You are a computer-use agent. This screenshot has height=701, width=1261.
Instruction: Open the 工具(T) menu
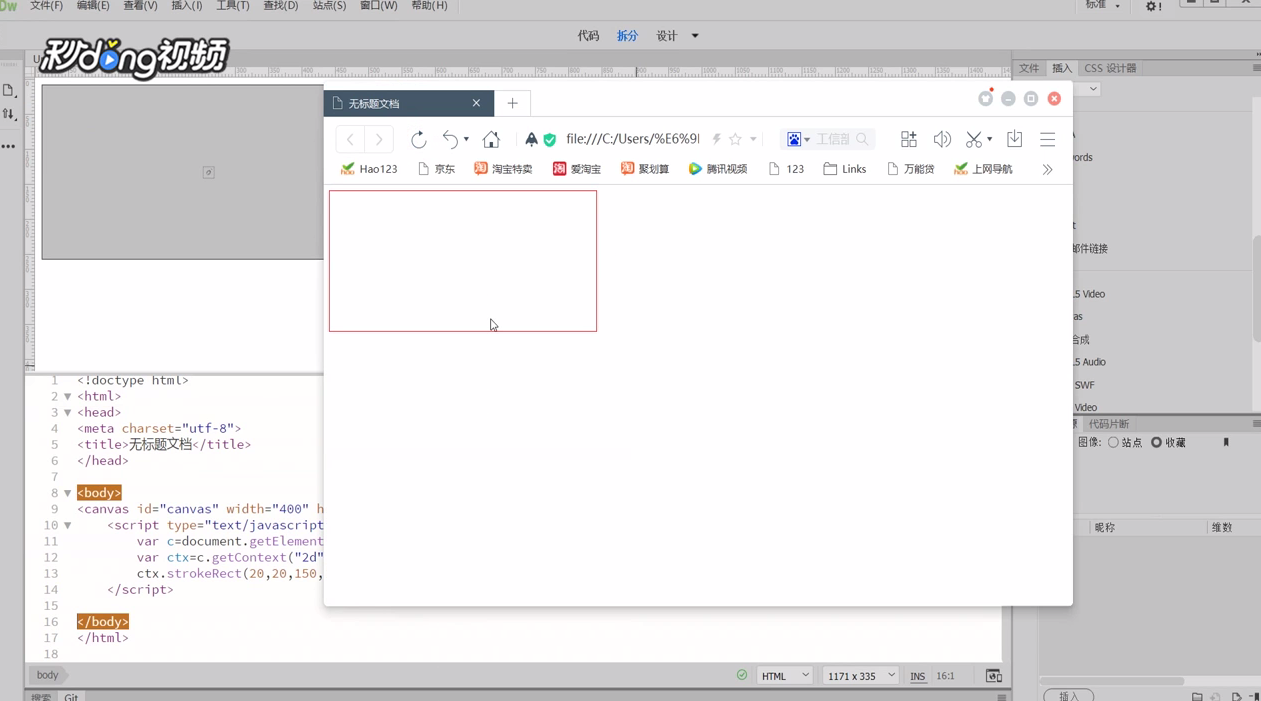pyautogui.click(x=233, y=6)
